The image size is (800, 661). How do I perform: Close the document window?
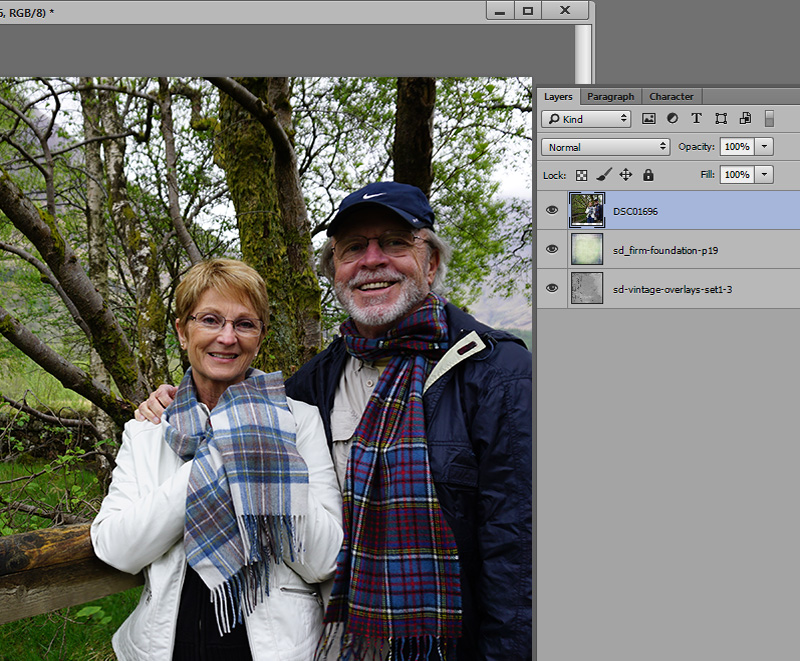click(x=565, y=11)
